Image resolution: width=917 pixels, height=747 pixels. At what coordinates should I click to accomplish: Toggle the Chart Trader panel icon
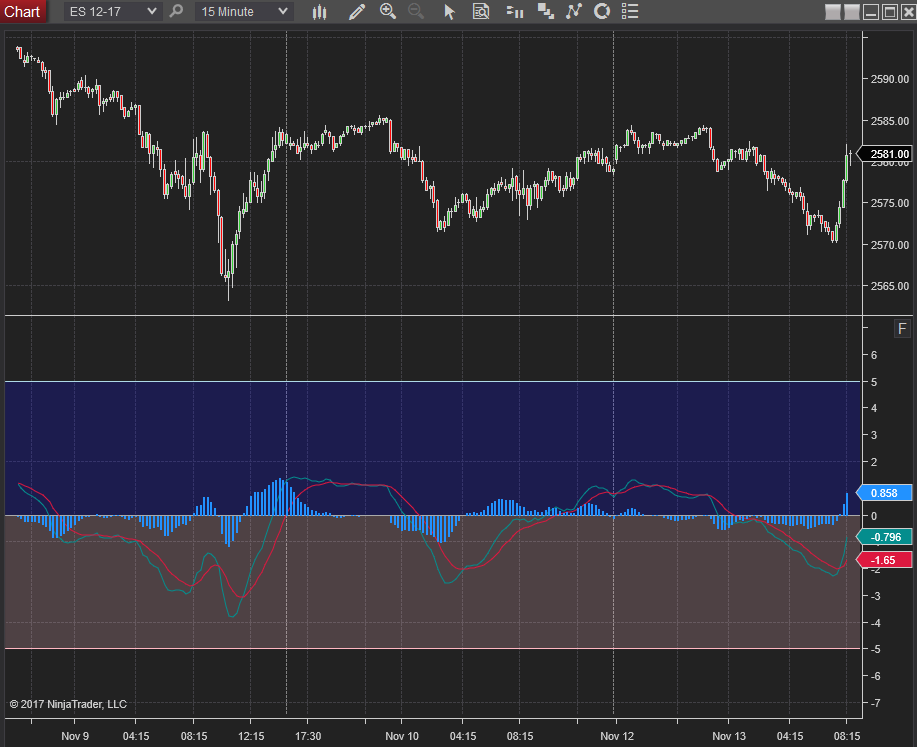pyautogui.click(x=515, y=12)
